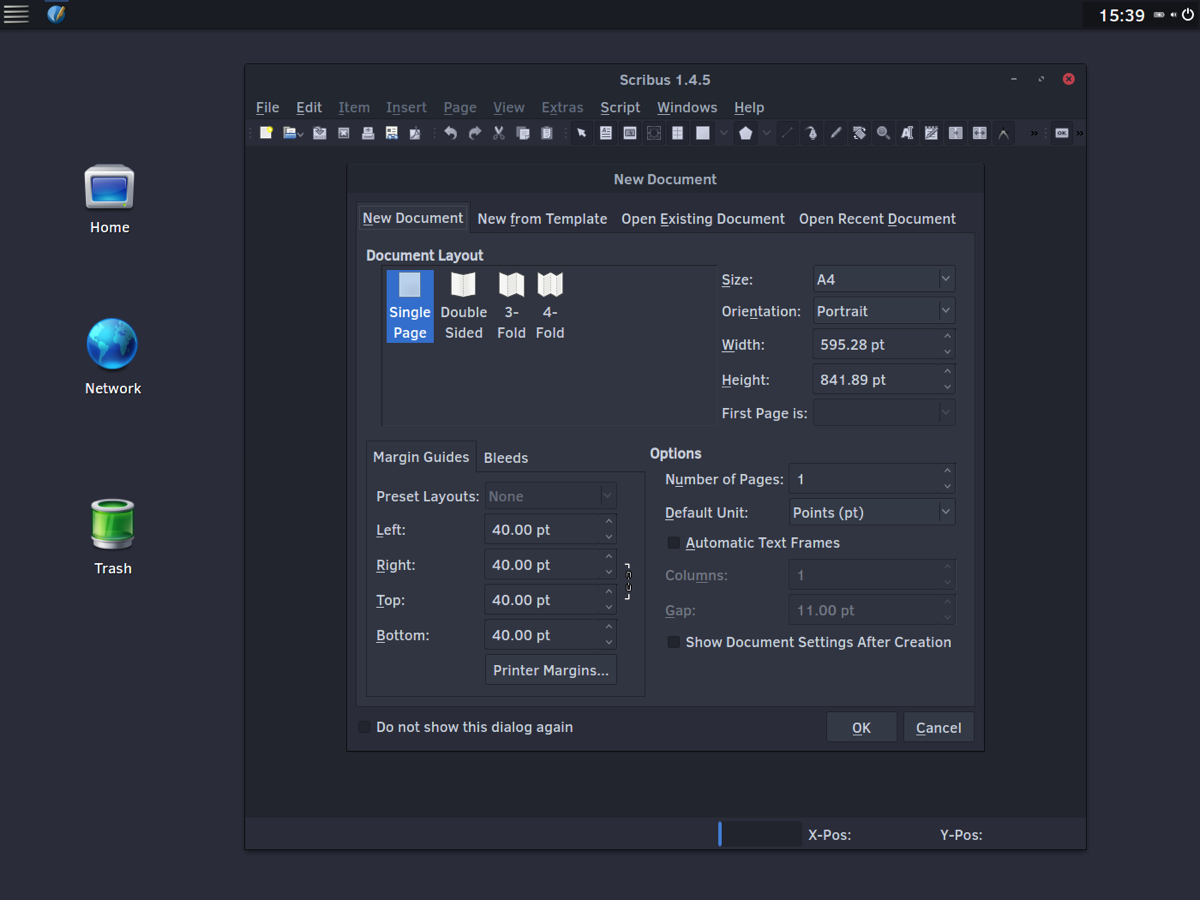Expand the Open toolbar icon's dropdown arrow
The image size is (1200, 900).
click(x=300, y=134)
